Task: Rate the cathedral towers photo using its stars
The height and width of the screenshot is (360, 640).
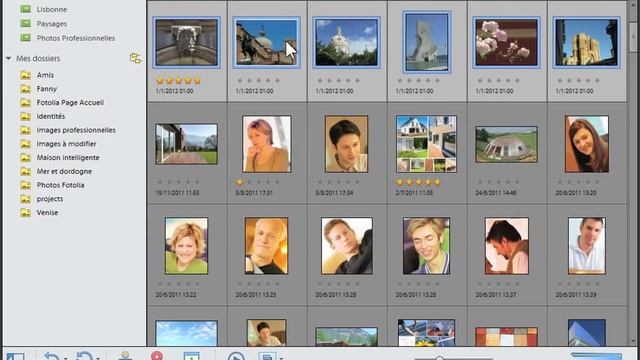Action: (578, 81)
